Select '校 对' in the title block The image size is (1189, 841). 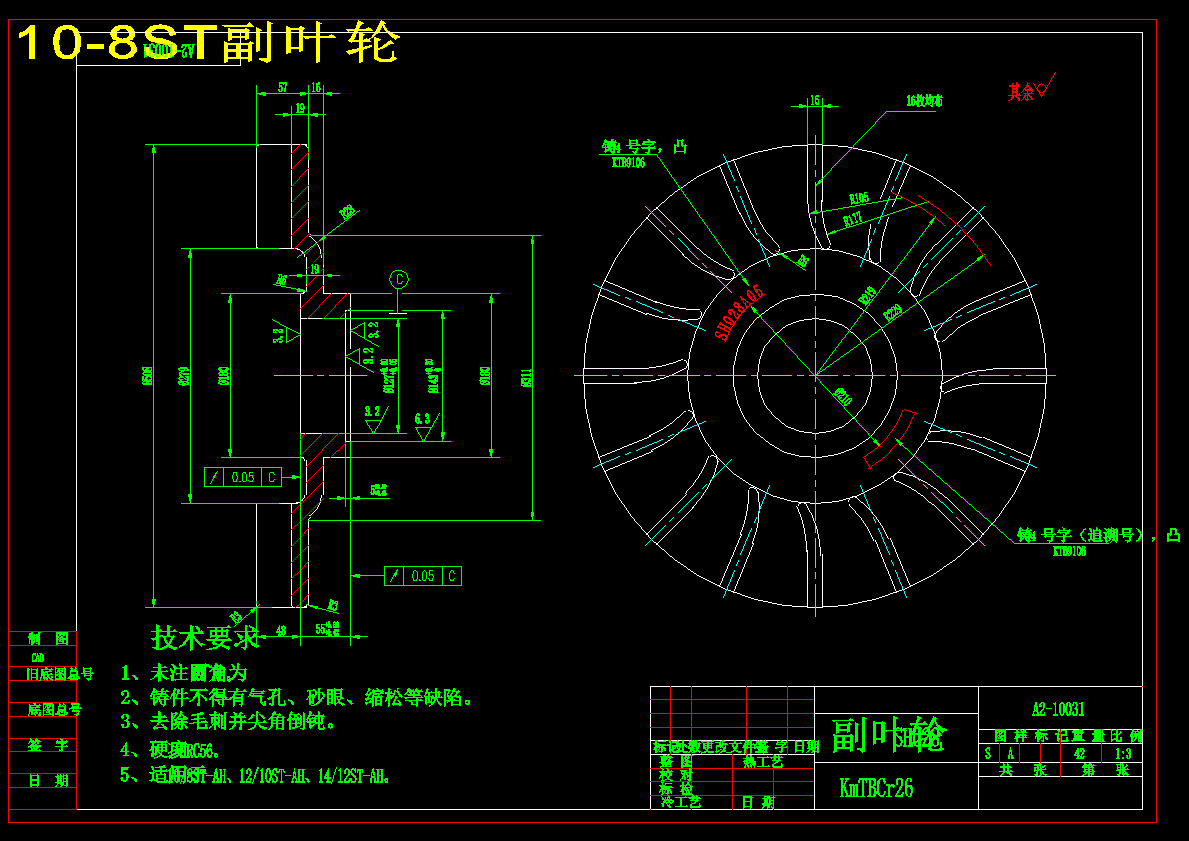tap(676, 775)
